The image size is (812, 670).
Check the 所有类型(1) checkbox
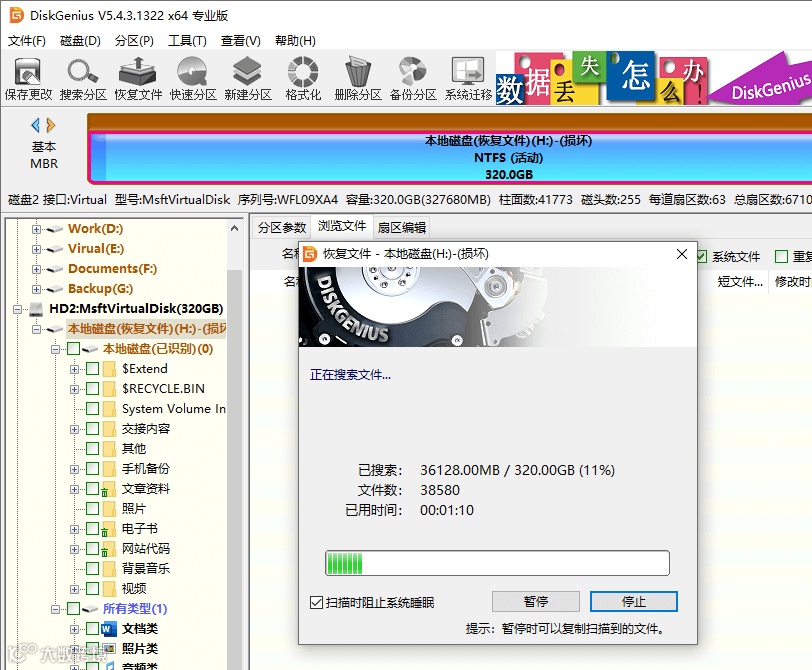74,608
